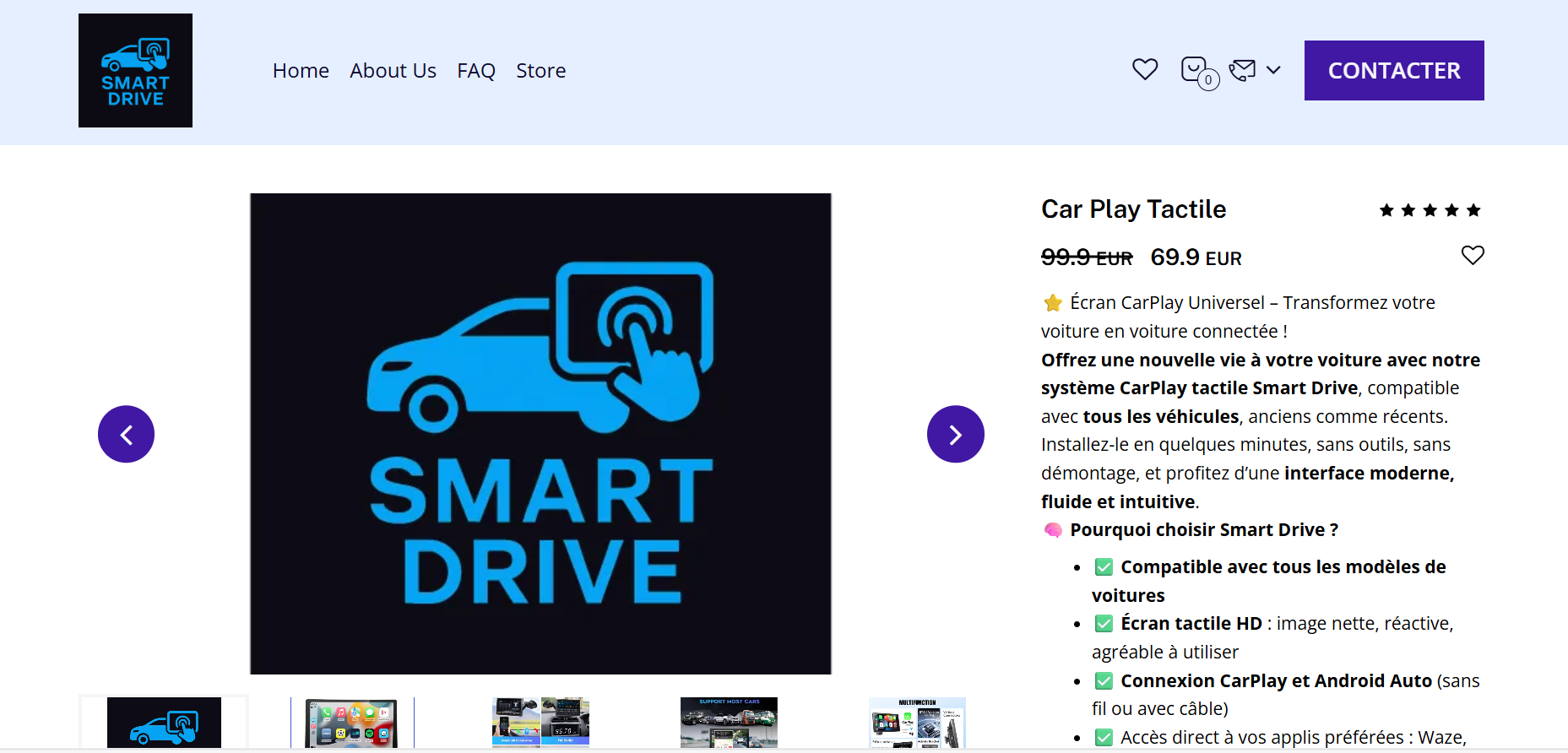1568x753 pixels.
Task: Open the shopping cart icon
Action: pyautogui.click(x=1195, y=70)
